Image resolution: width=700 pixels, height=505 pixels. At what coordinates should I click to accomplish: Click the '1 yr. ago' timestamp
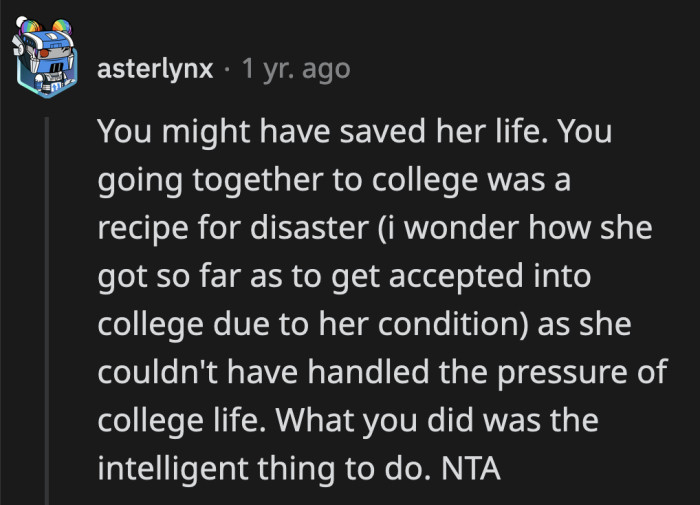(x=297, y=69)
